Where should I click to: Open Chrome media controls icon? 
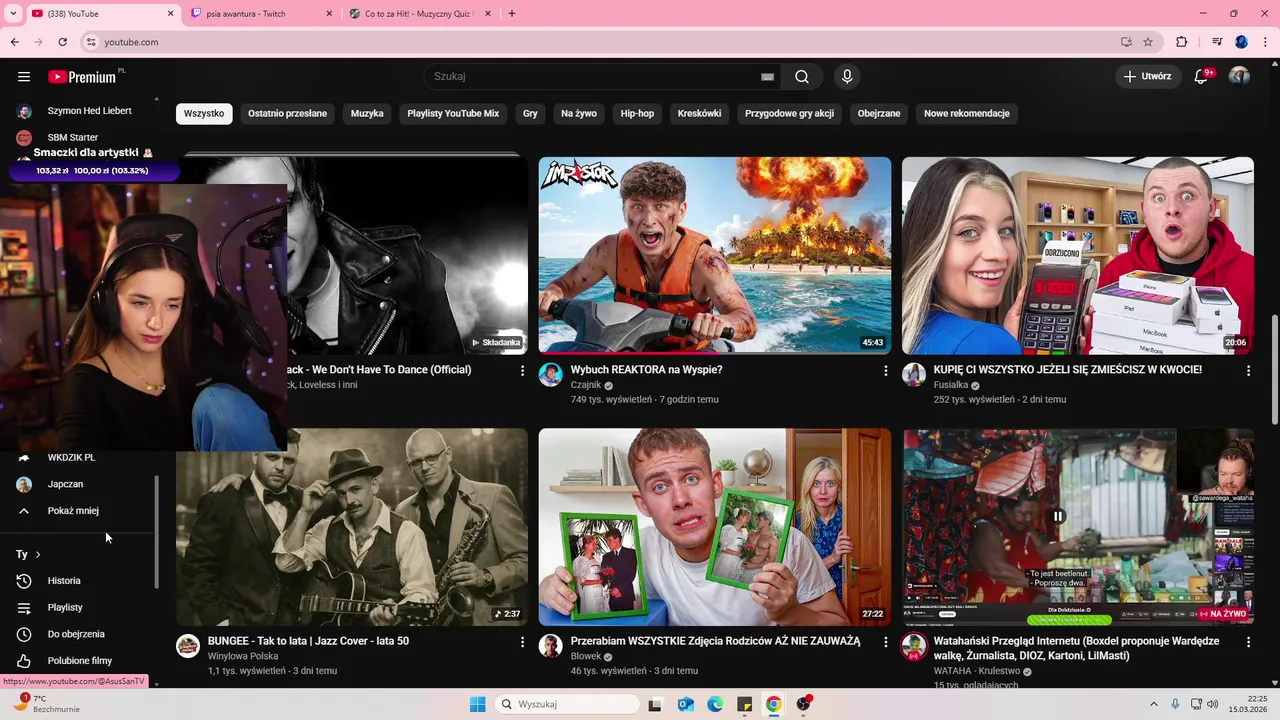coord(1217,42)
